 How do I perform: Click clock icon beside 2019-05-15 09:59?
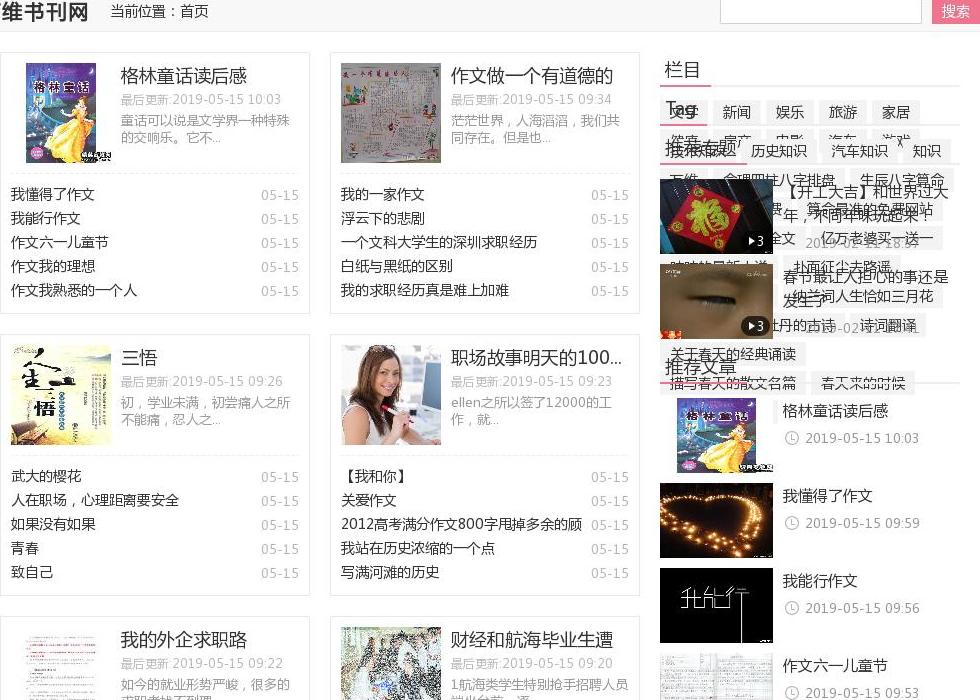[792, 523]
